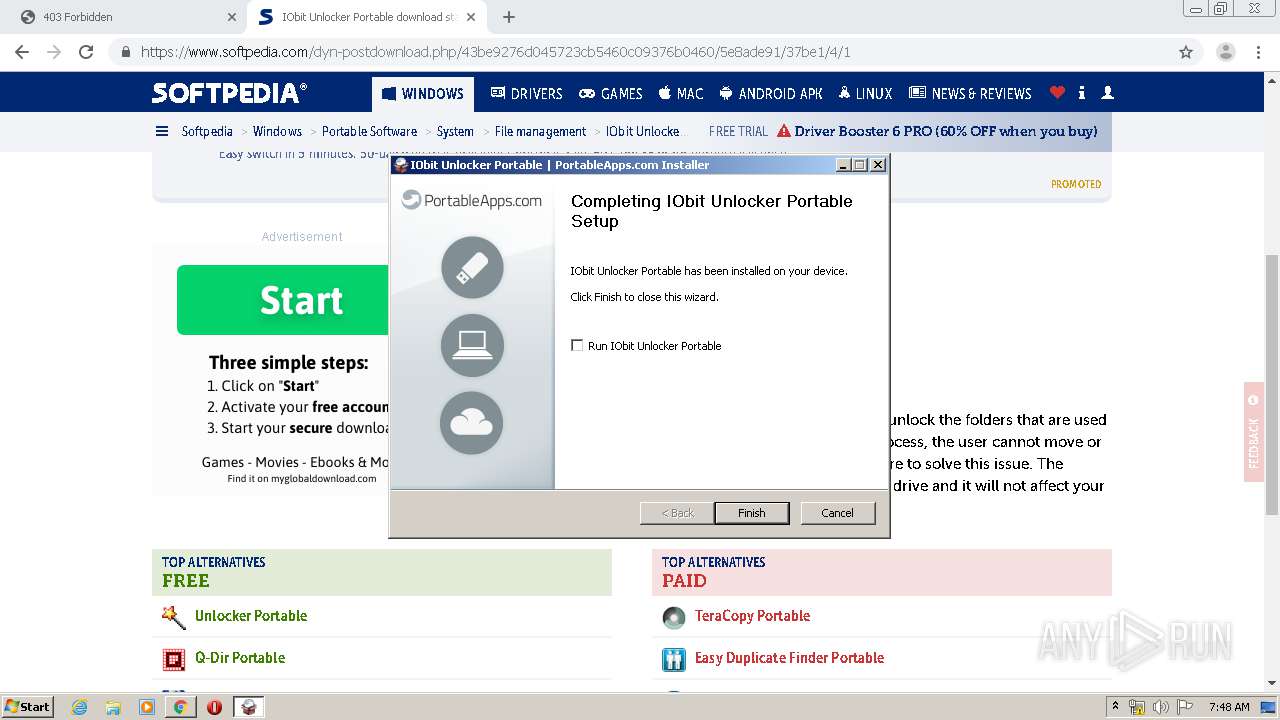The height and width of the screenshot is (720, 1280).
Task: Click Q-Dir Portable icon
Action: pyautogui.click(x=174, y=659)
